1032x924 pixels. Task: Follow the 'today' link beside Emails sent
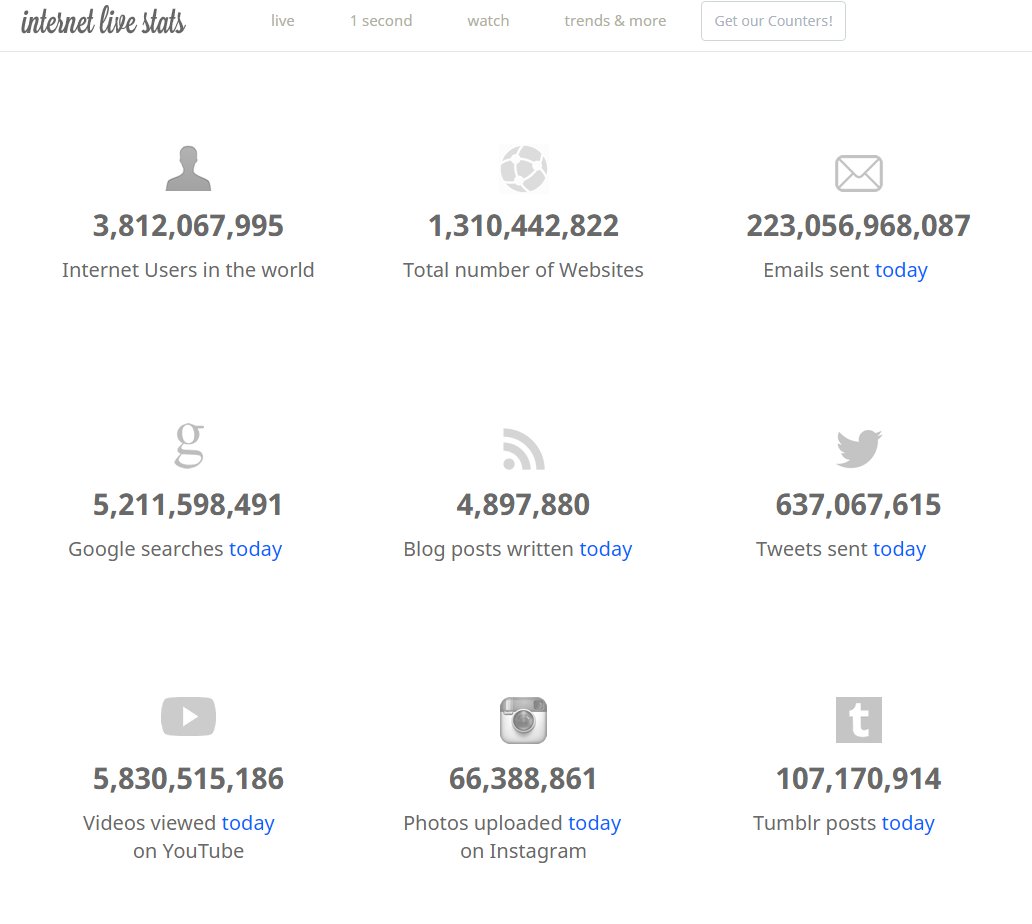pos(901,270)
